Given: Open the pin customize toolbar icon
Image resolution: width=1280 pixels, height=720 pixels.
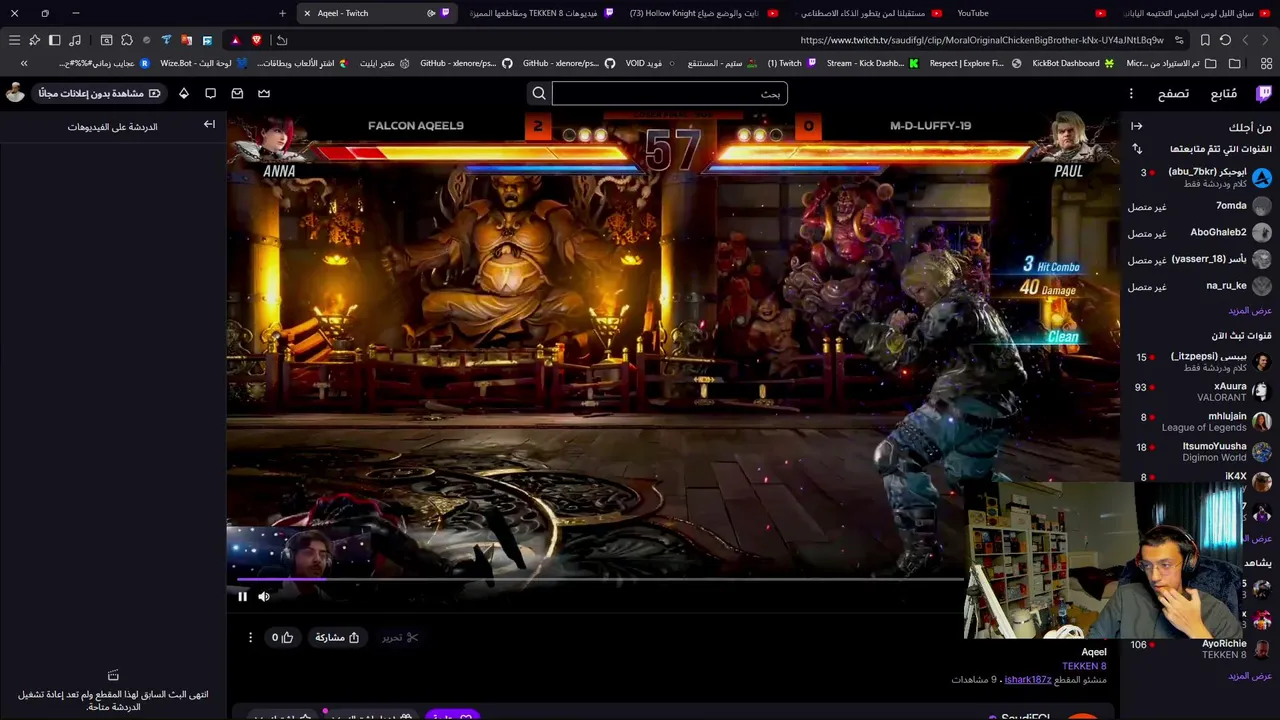Looking at the screenshot, I should [34, 40].
